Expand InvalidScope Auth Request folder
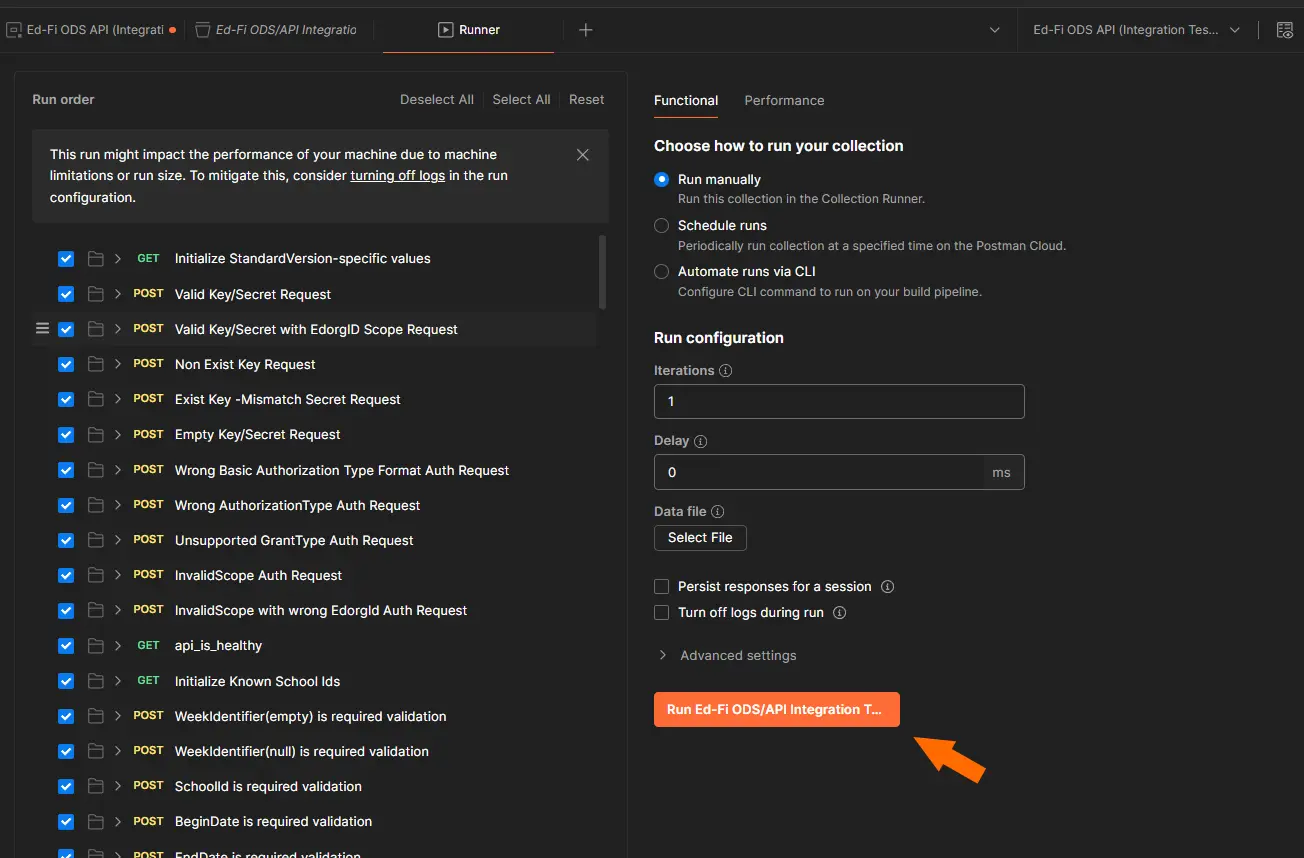 point(118,576)
